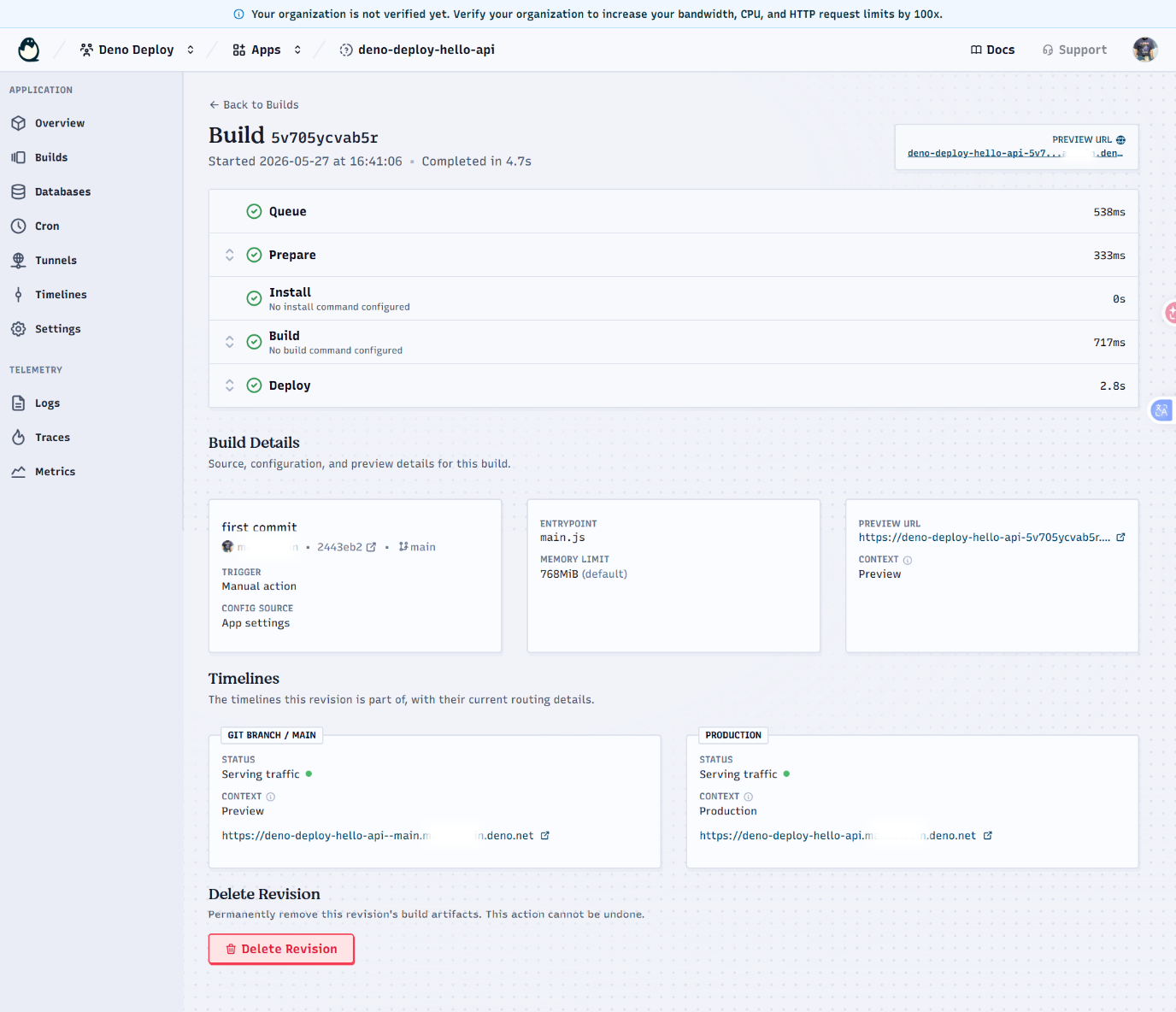Click the Tunnels globe icon
1176x1012 pixels.
tap(18, 260)
